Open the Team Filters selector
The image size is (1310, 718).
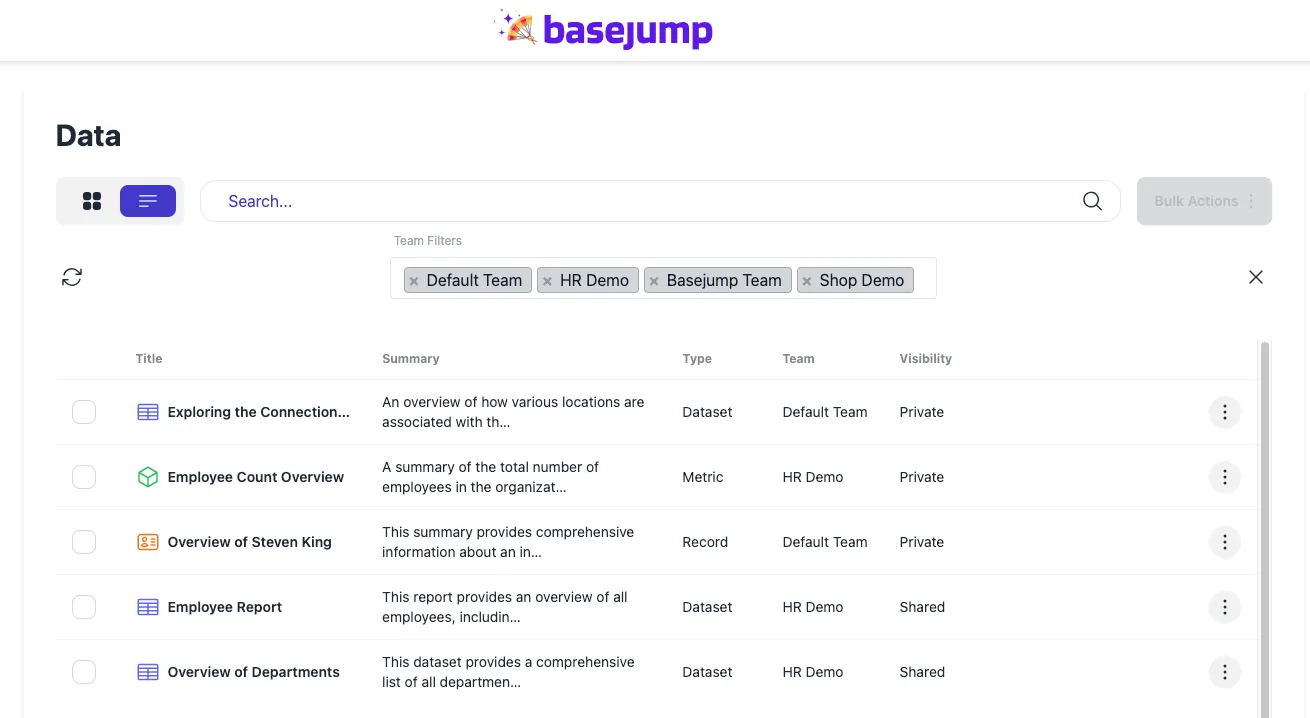(663, 278)
